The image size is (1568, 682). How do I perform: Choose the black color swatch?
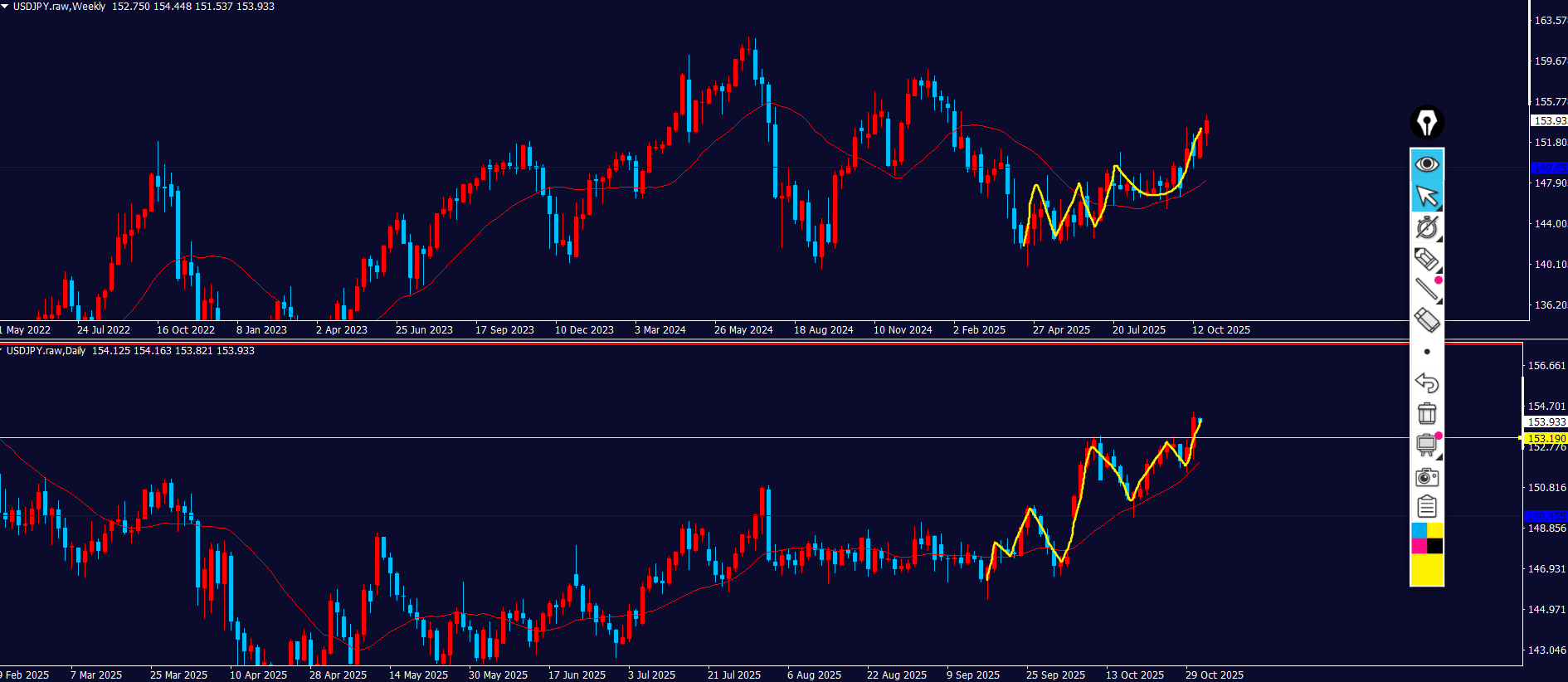[x=1434, y=546]
